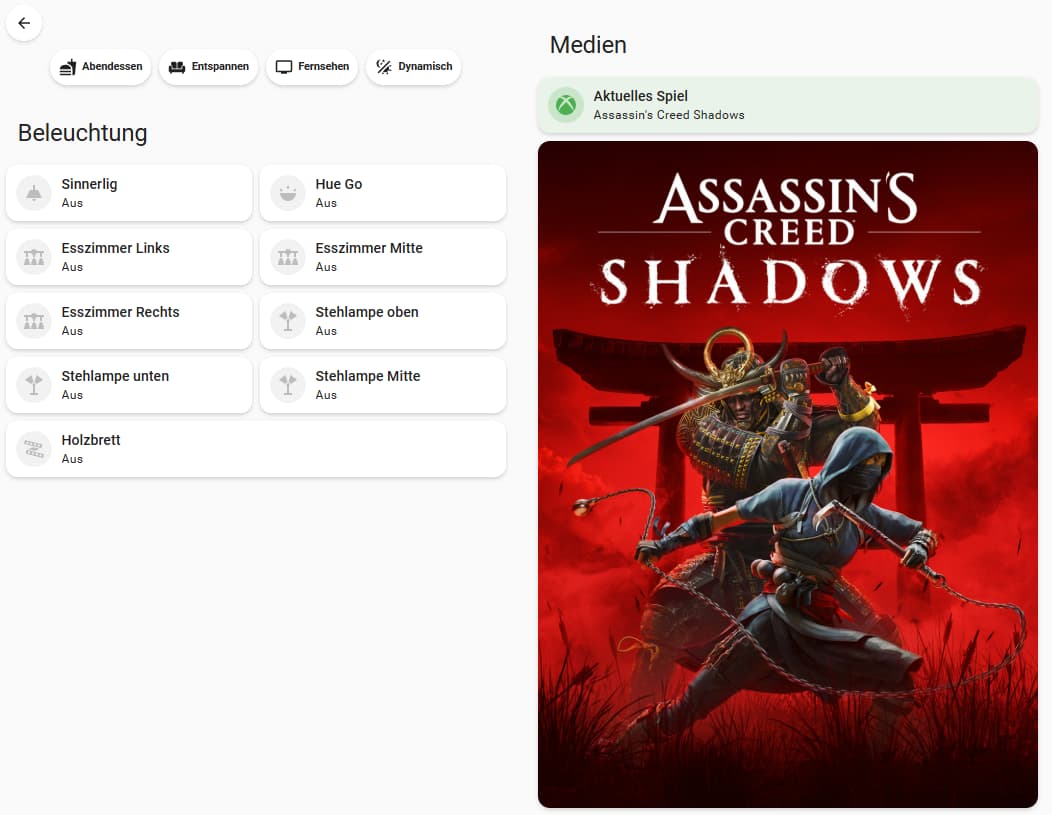
Task: Select the Fernsehen scene chip
Action: click(312, 67)
